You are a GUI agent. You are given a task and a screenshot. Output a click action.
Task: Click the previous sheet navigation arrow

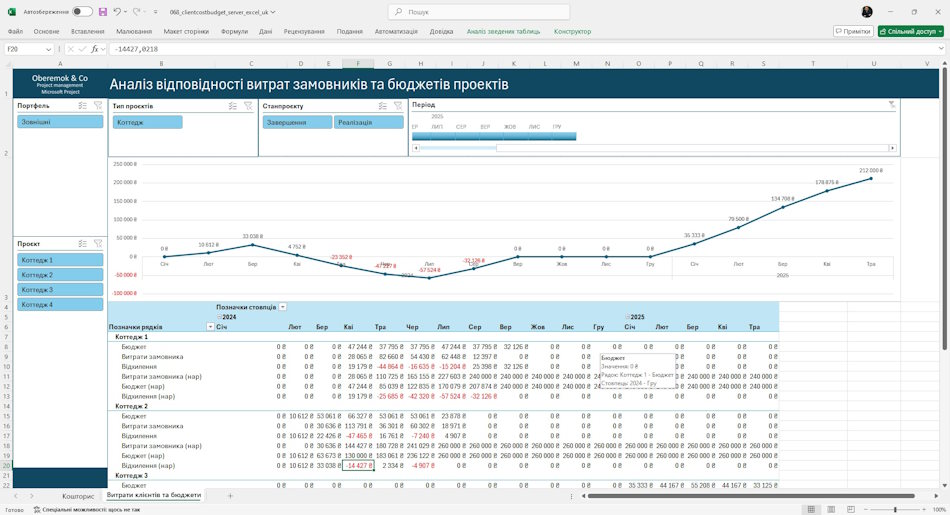click(16, 496)
